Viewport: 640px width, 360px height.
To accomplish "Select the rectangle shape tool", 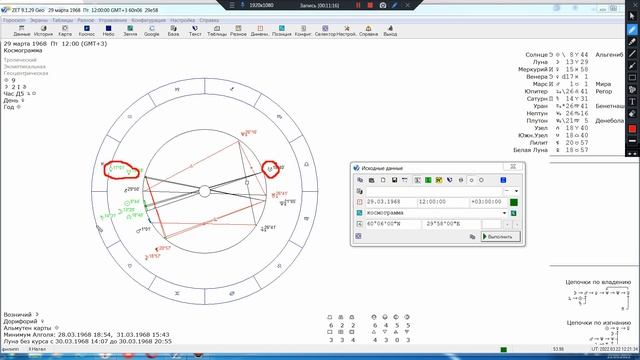I will [632, 78].
